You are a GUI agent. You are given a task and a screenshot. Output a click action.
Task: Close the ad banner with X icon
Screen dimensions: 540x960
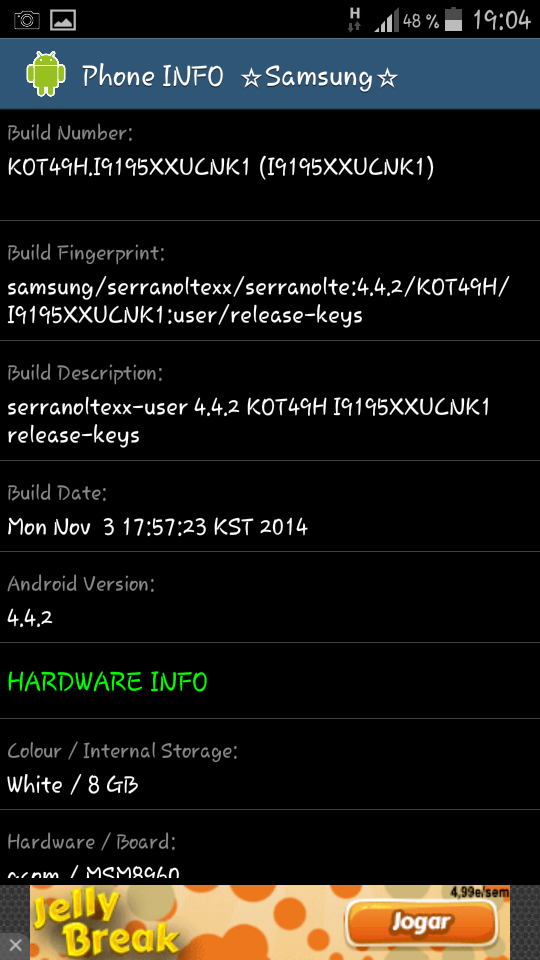[x=15, y=945]
